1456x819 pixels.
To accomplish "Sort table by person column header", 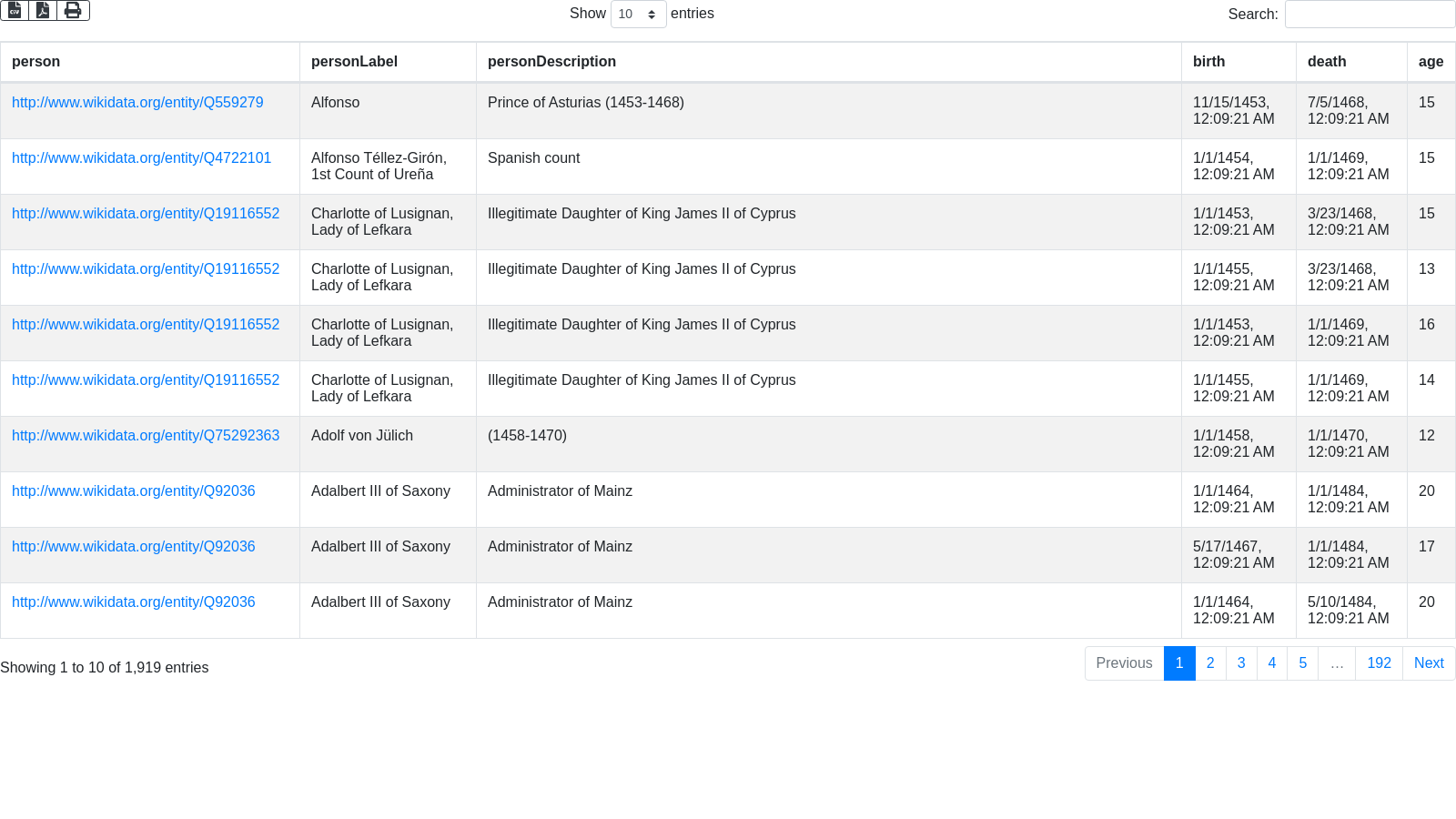I will (36, 62).
